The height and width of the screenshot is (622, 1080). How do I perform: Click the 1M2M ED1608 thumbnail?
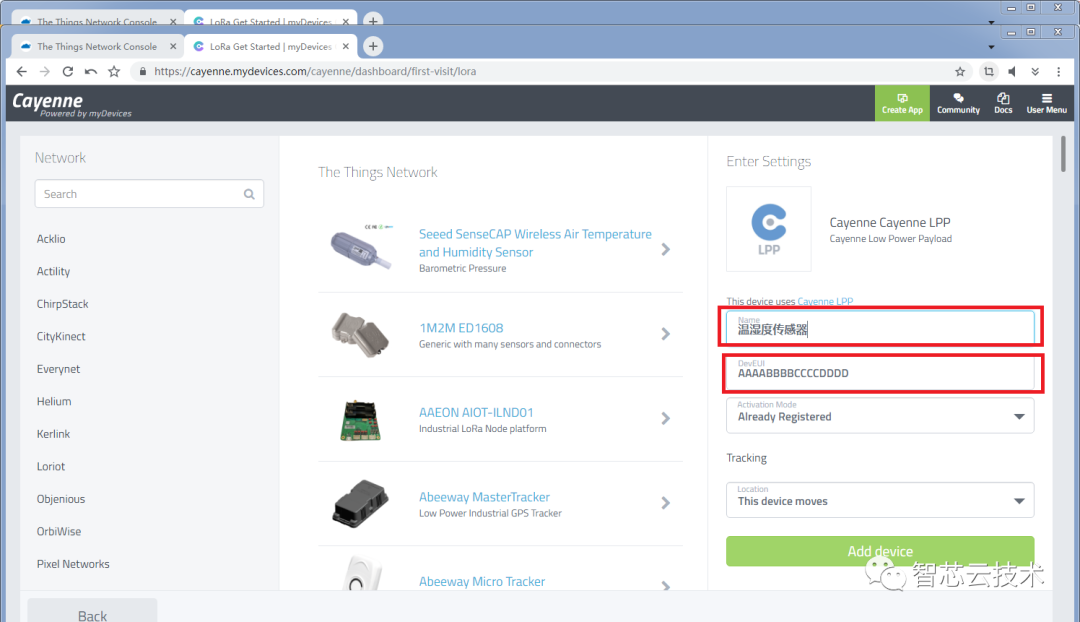tap(360, 334)
